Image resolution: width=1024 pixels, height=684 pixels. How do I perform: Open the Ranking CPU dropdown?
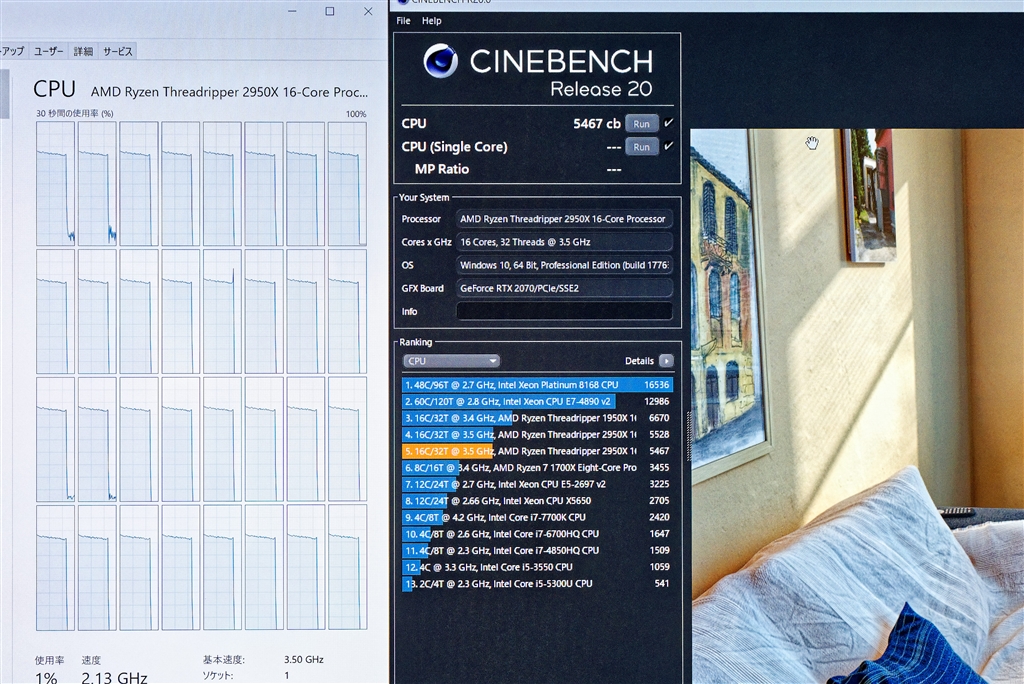click(451, 361)
